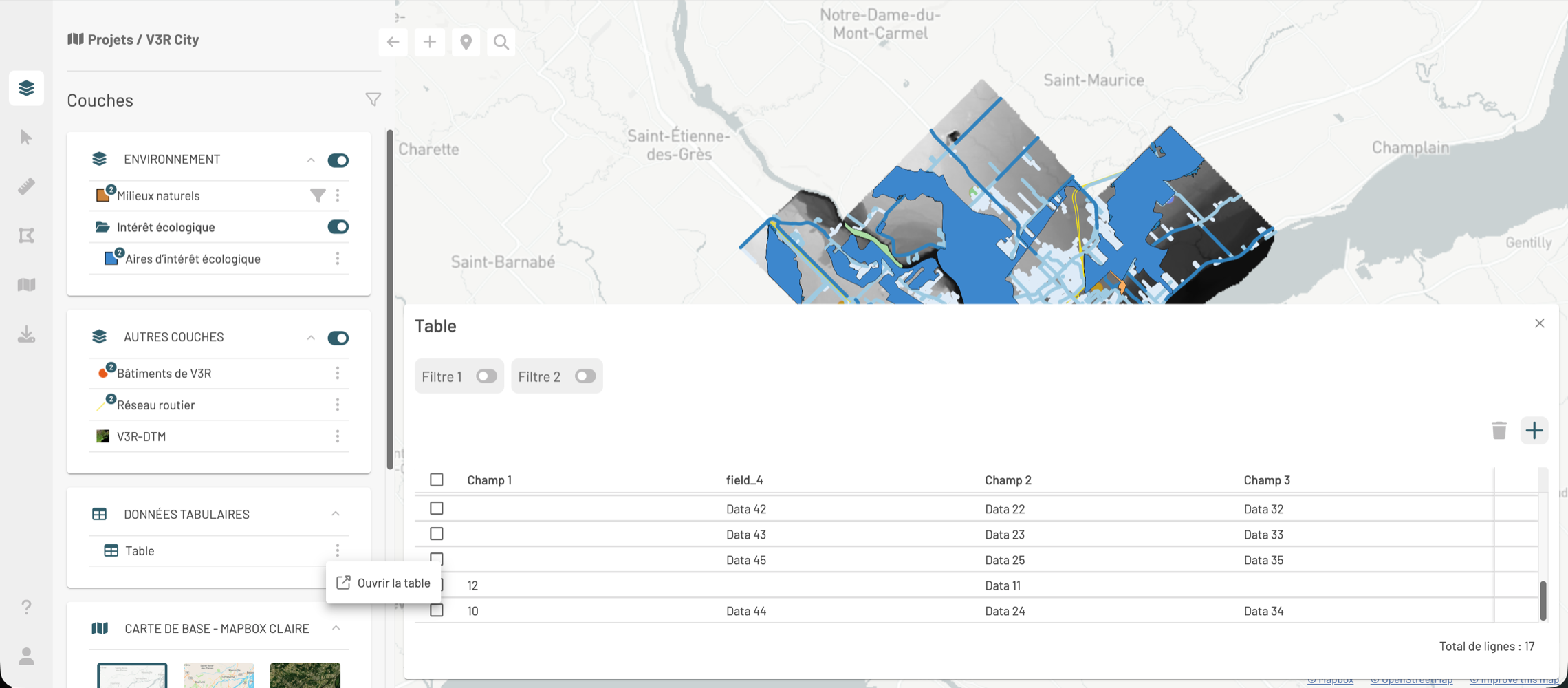Viewport: 1568px width, 688px height.
Task: Collapse the DONNÉES TABULAIRES section
Action: pos(336,514)
